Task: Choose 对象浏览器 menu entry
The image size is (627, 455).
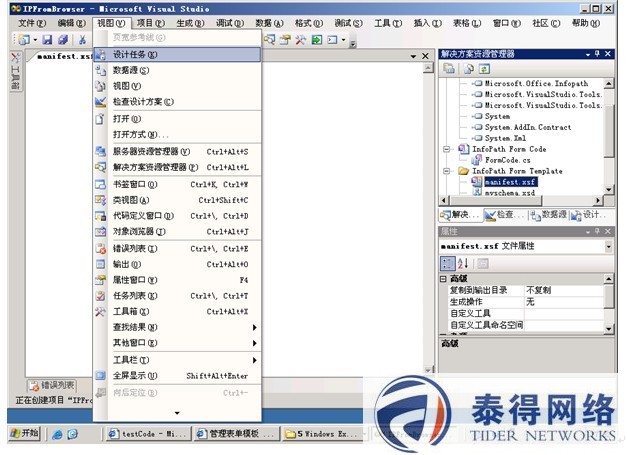Action: click(177, 231)
